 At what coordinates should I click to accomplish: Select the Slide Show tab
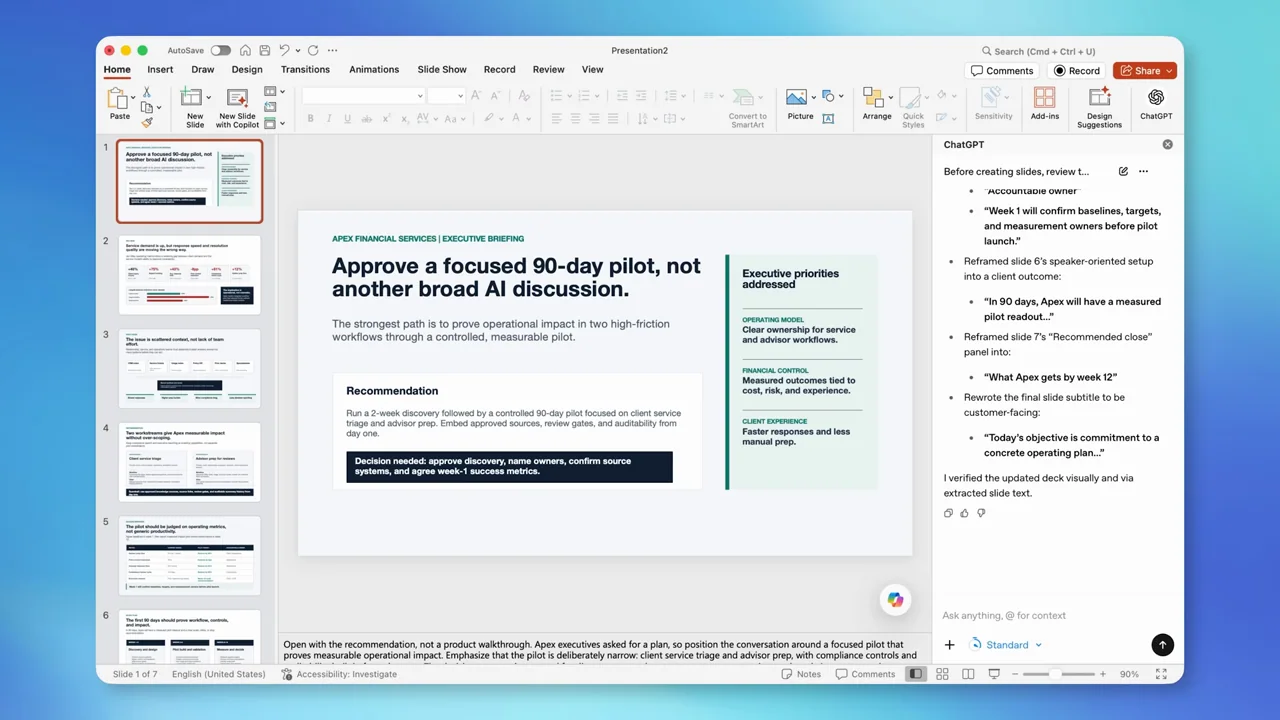442,70
